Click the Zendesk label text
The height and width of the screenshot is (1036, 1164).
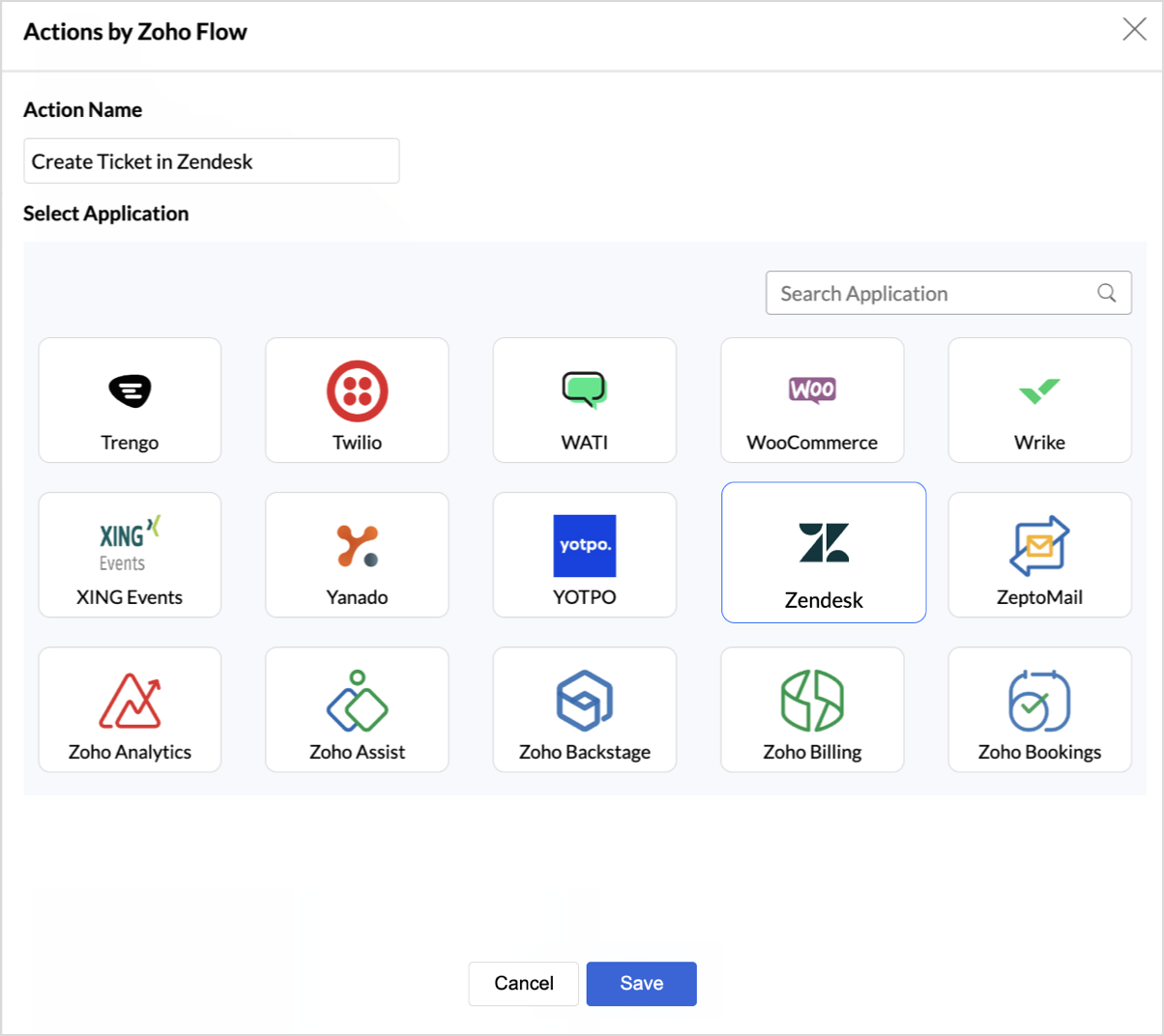[x=824, y=600]
